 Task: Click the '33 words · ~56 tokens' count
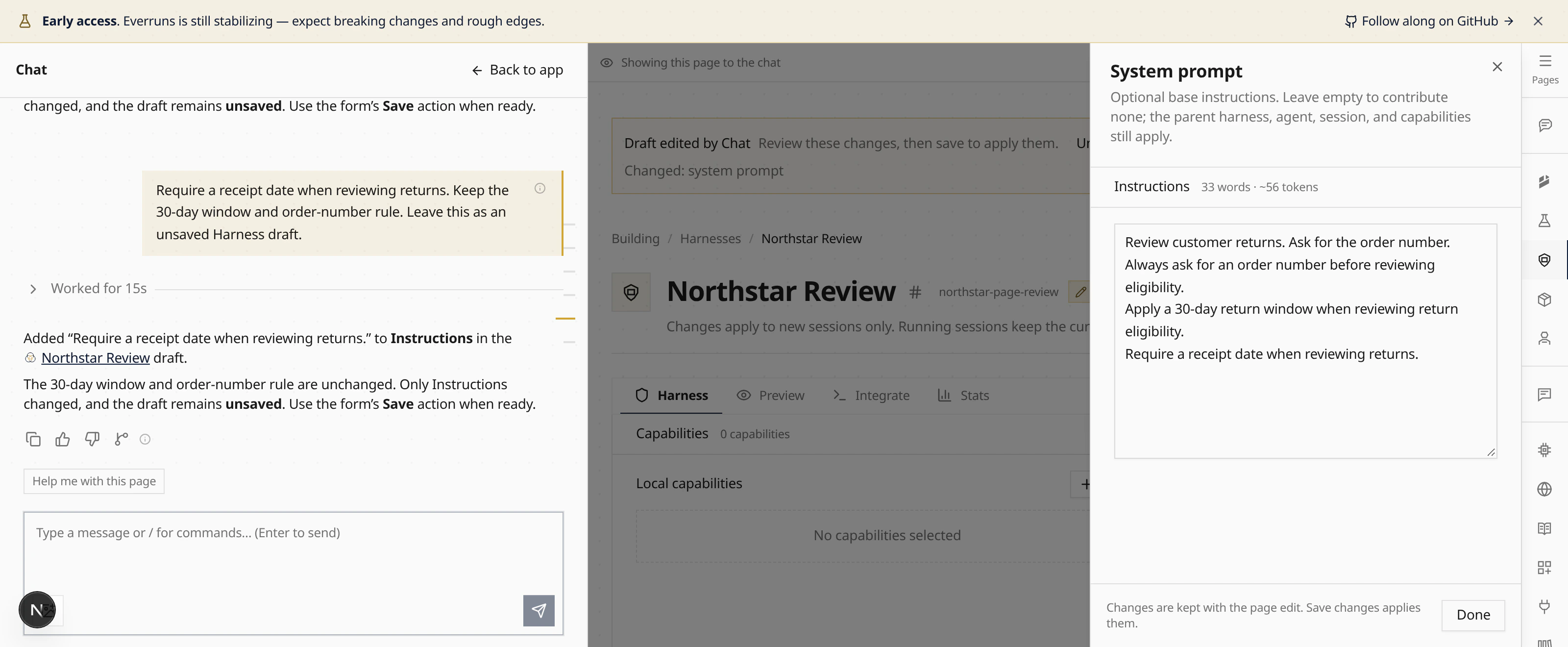pyautogui.click(x=1259, y=187)
